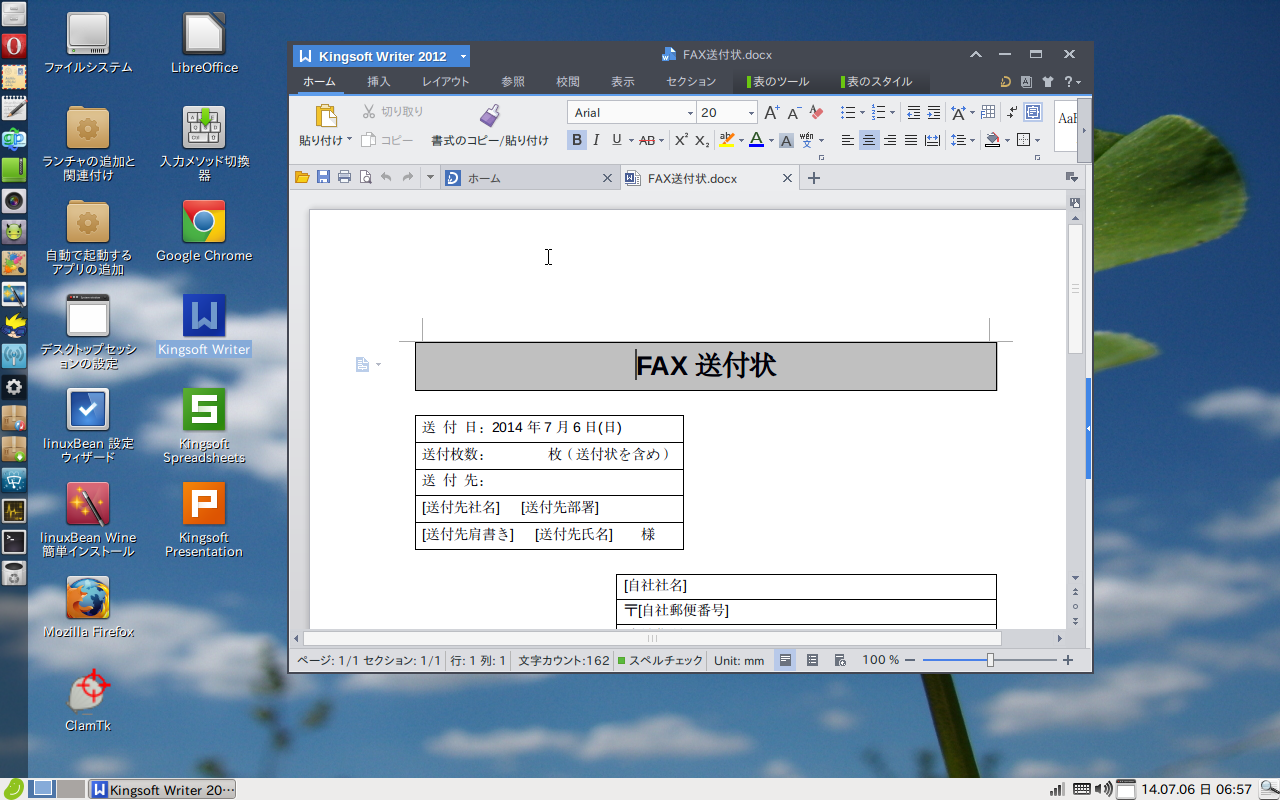Click the plus icon to add new tab
The width and height of the screenshot is (1280, 800).
[x=814, y=178]
